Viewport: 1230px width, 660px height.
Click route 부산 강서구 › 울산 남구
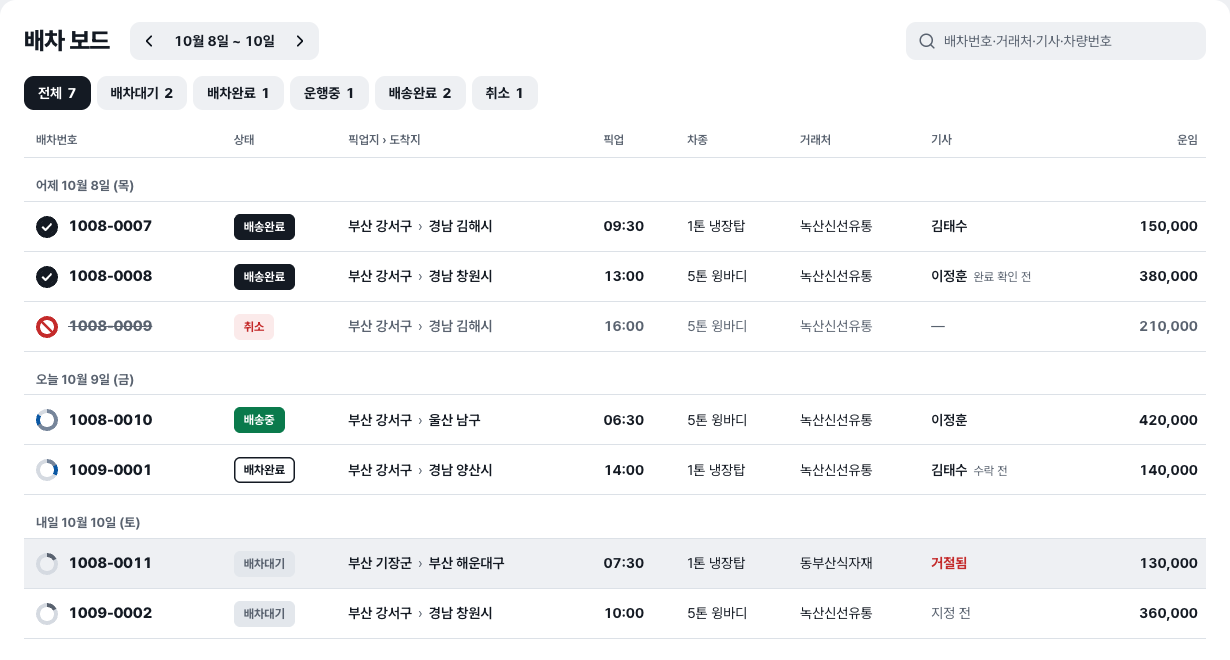[x=414, y=420]
